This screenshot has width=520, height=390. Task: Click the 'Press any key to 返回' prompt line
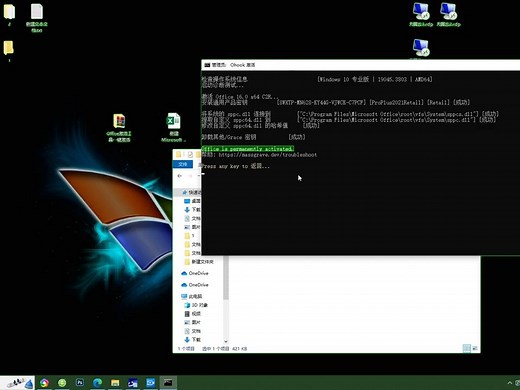pyautogui.click(x=235, y=166)
